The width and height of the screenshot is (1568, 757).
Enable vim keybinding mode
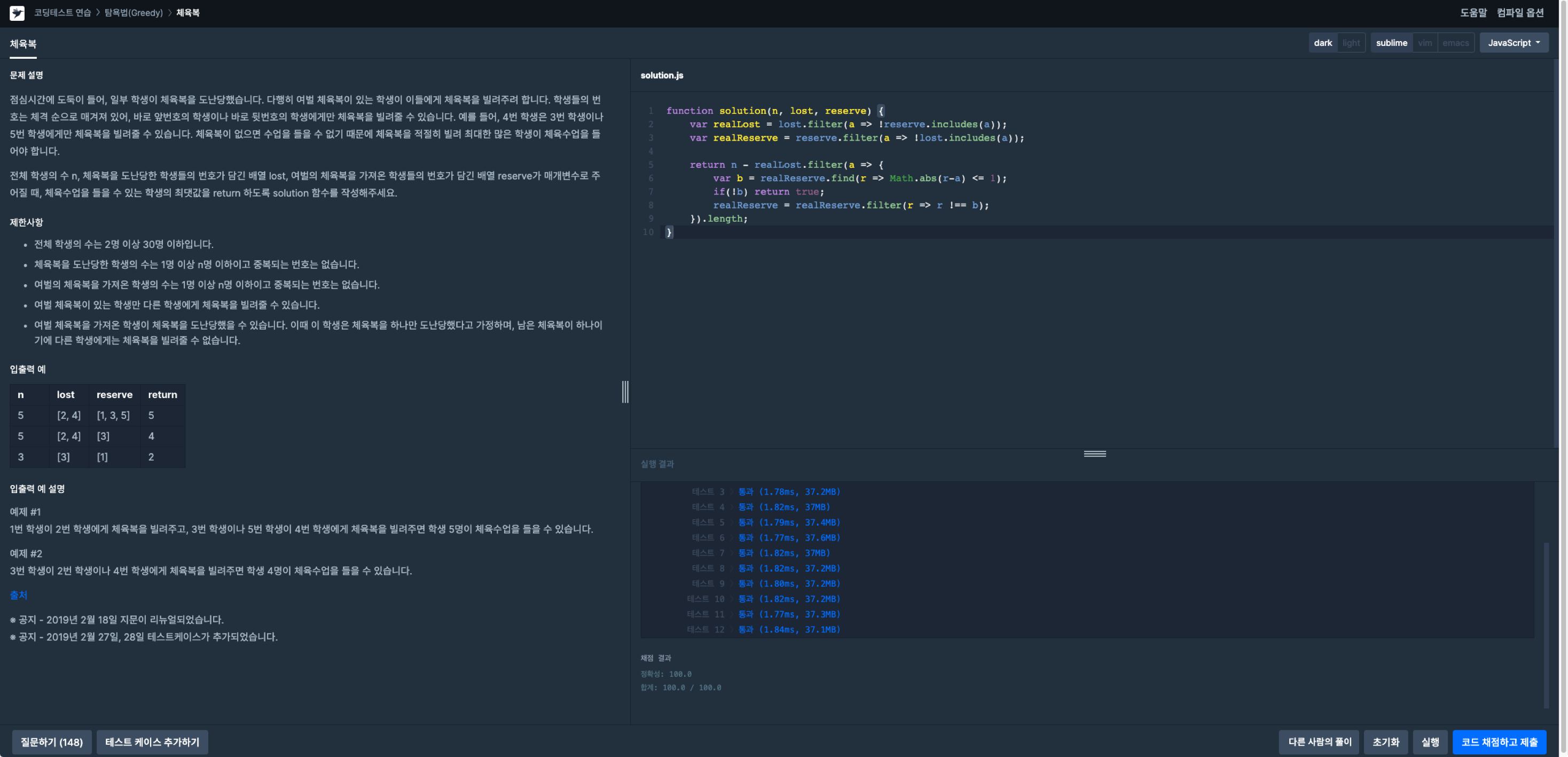pos(1424,43)
